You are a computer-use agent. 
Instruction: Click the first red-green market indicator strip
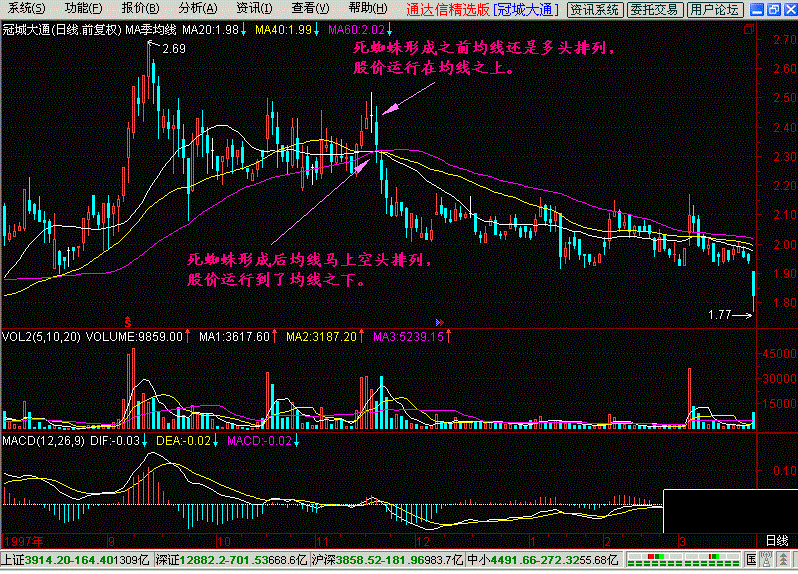656,560
